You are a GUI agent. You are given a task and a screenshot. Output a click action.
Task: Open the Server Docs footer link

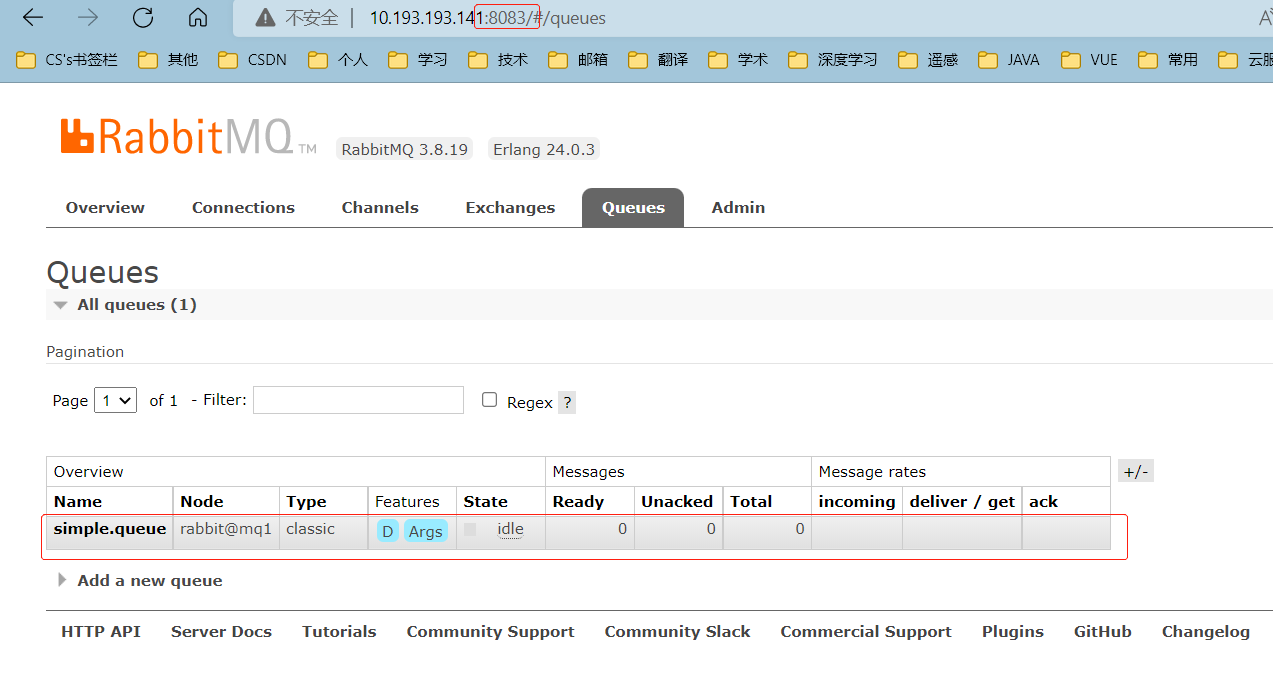[221, 632]
